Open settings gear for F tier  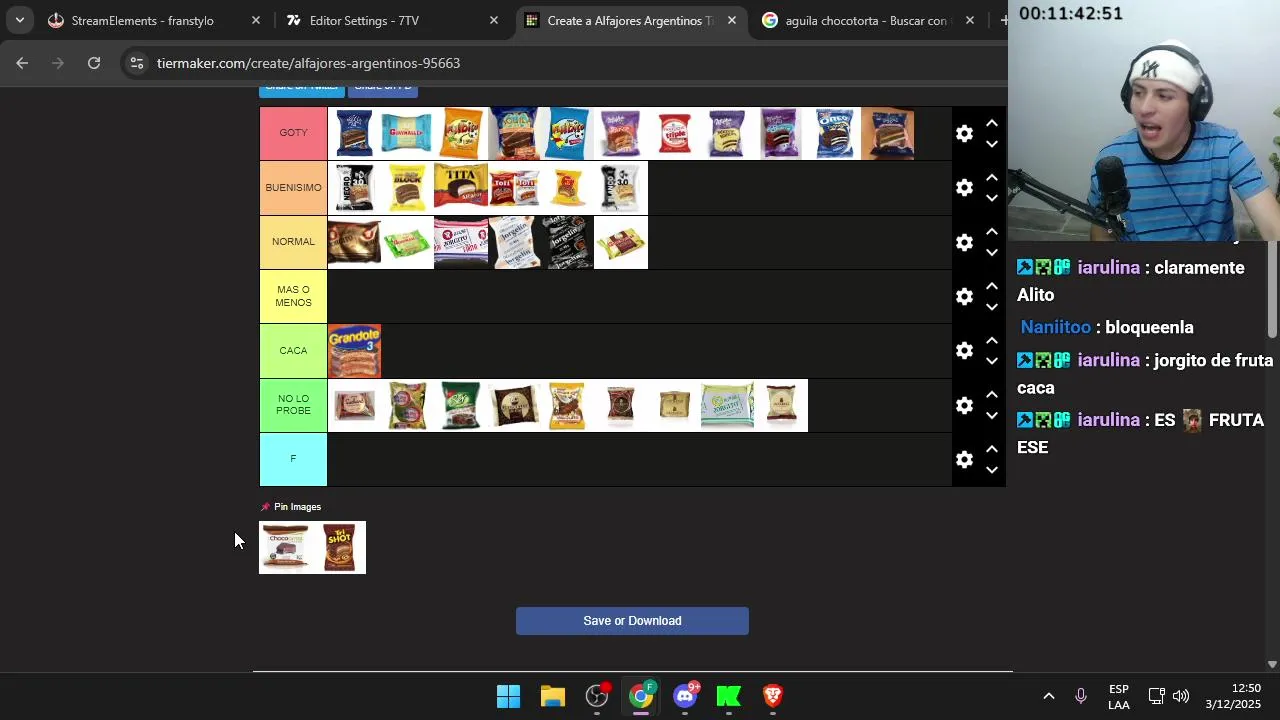coord(964,459)
